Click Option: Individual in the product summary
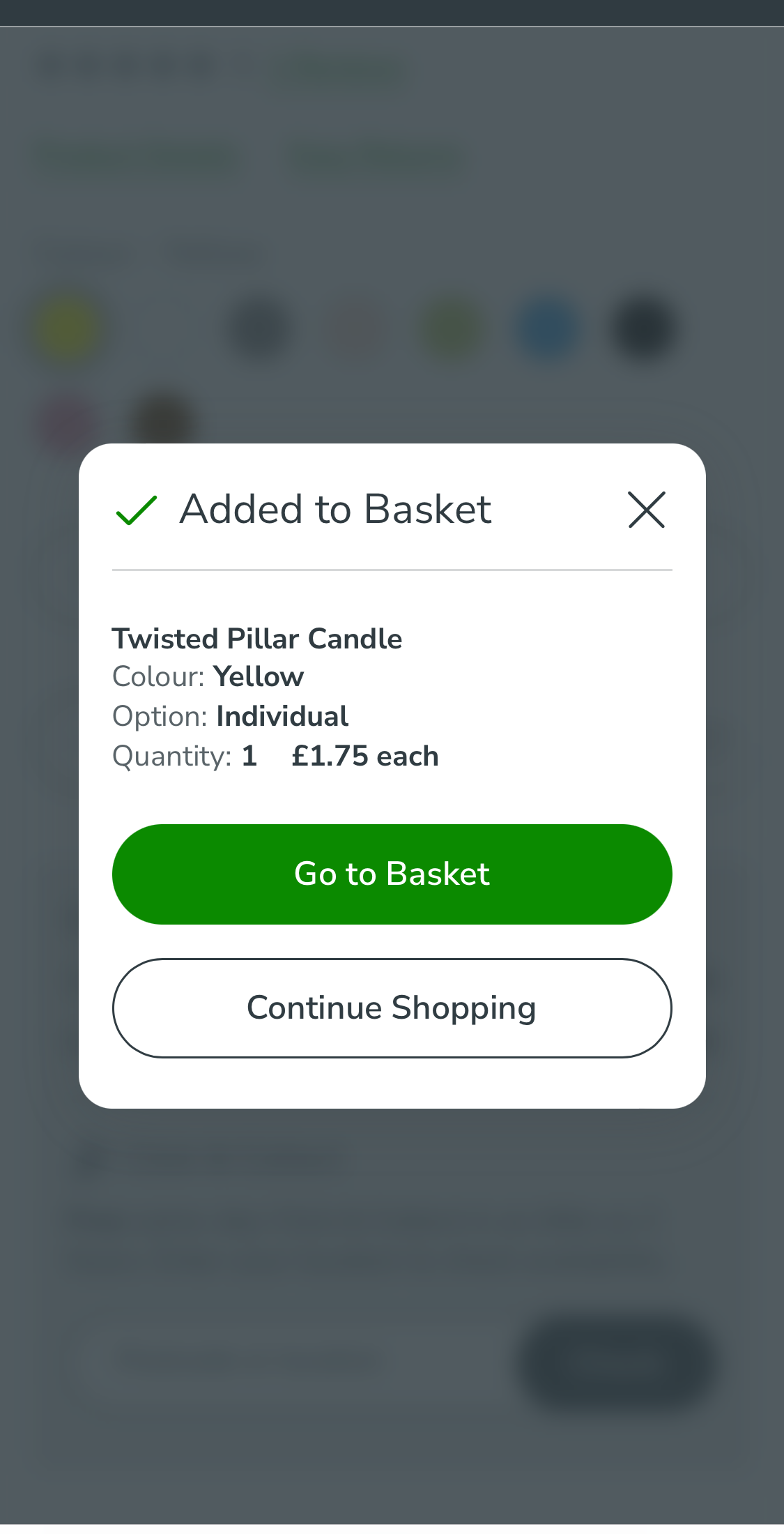The width and height of the screenshot is (784, 1534). pyautogui.click(x=230, y=715)
